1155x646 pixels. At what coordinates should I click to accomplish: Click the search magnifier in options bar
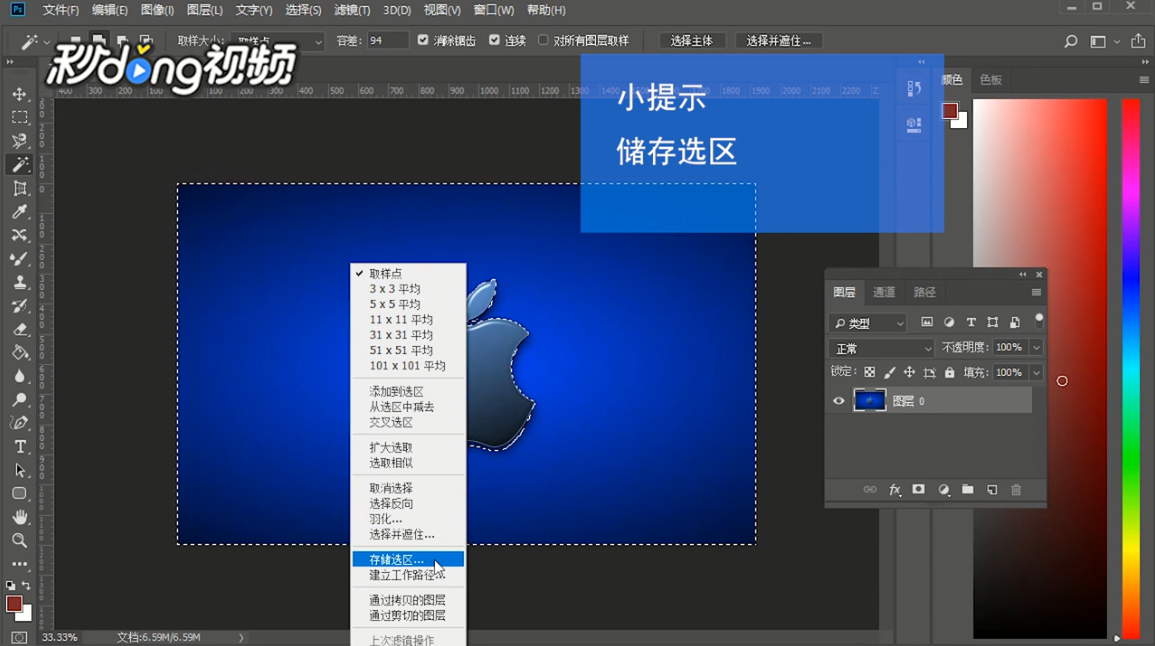point(1071,41)
